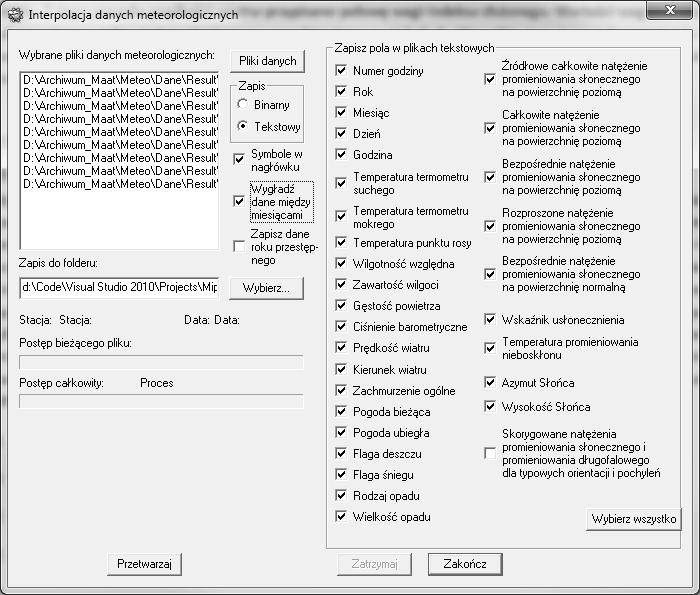Viewport: 700px width, 595px height.
Task: Toggle Temperatura punktu rosy checkbox
Action: 341,242
